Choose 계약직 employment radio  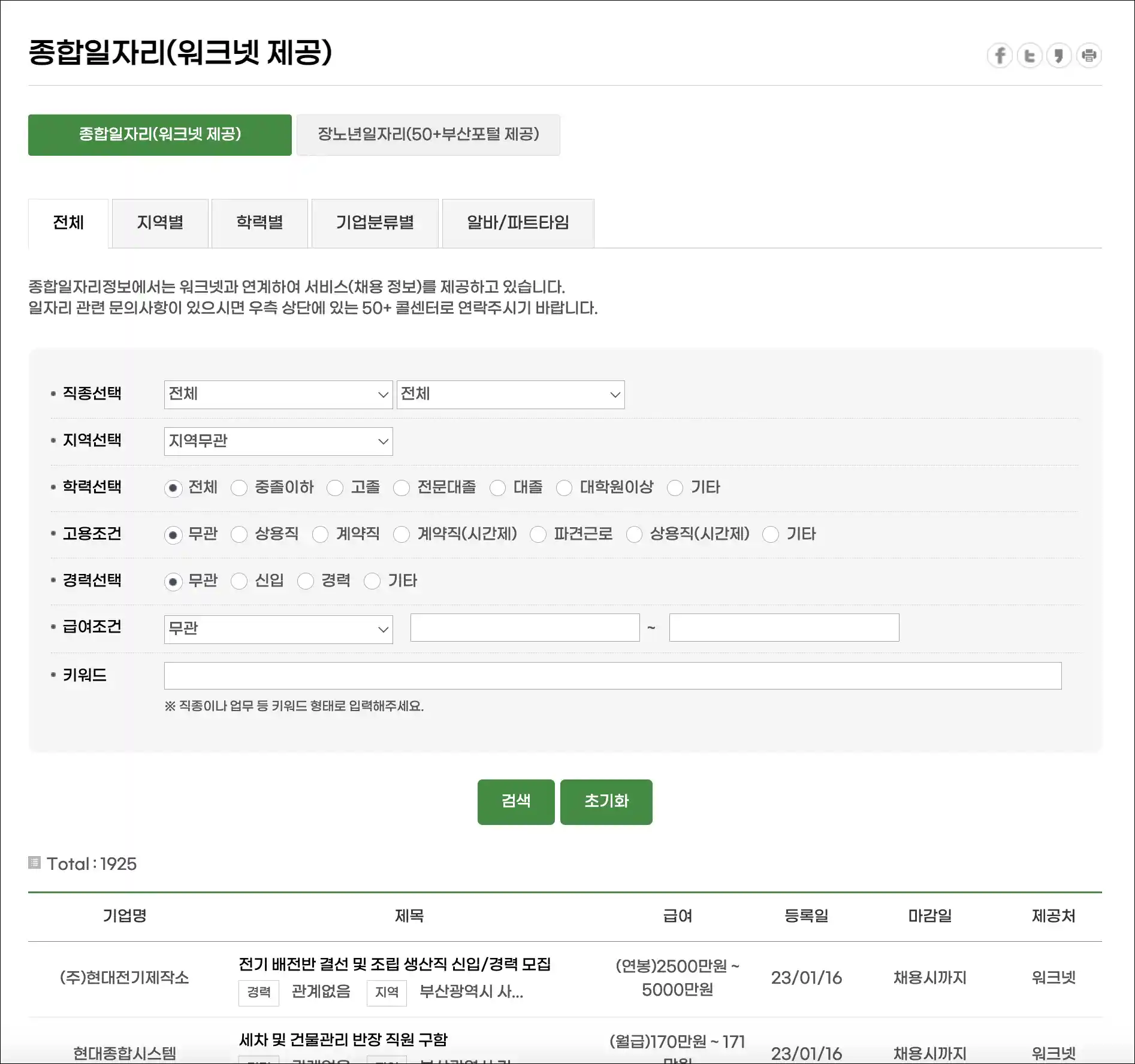coord(321,534)
